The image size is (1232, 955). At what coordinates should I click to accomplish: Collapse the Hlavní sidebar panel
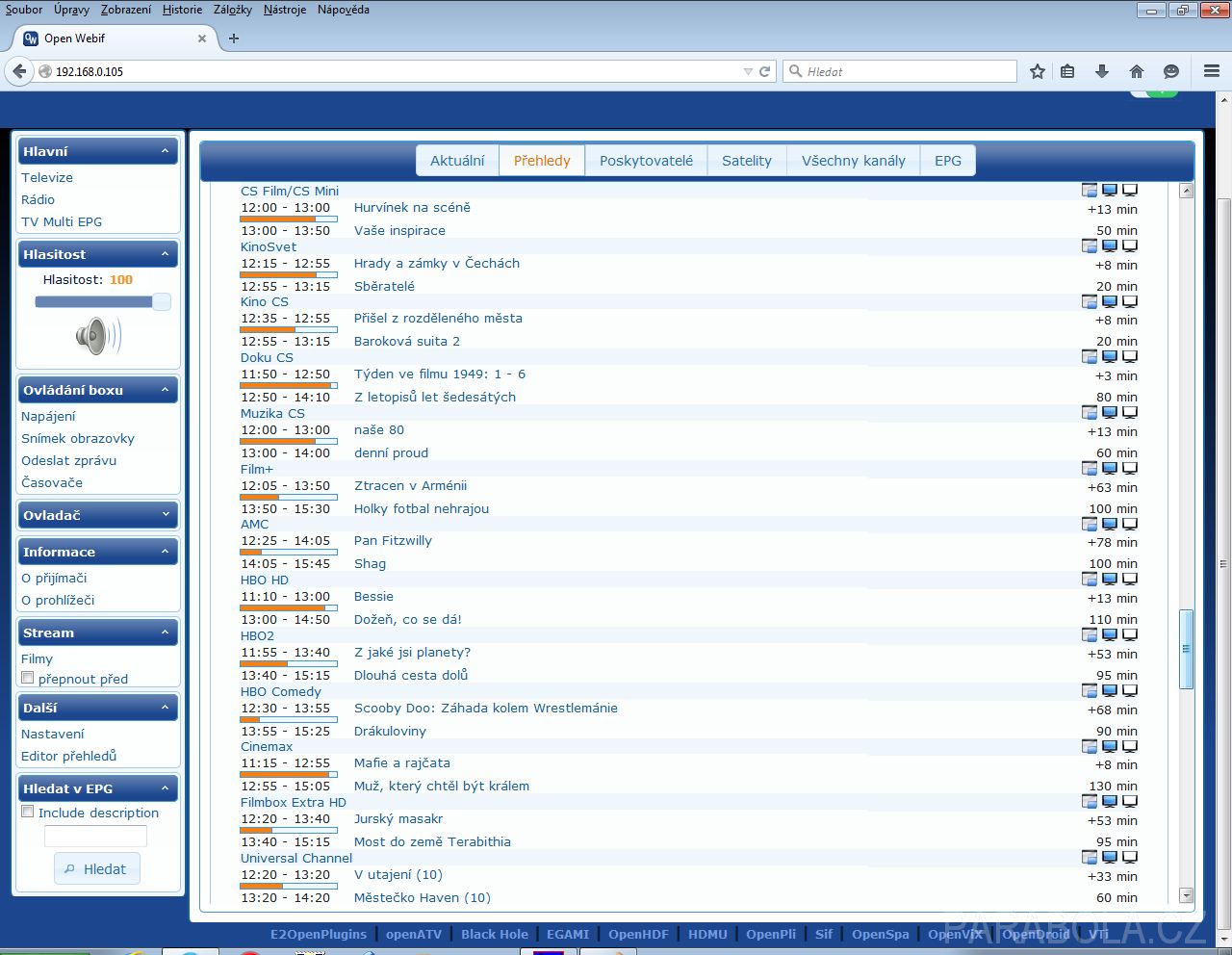(x=165, y=151)
